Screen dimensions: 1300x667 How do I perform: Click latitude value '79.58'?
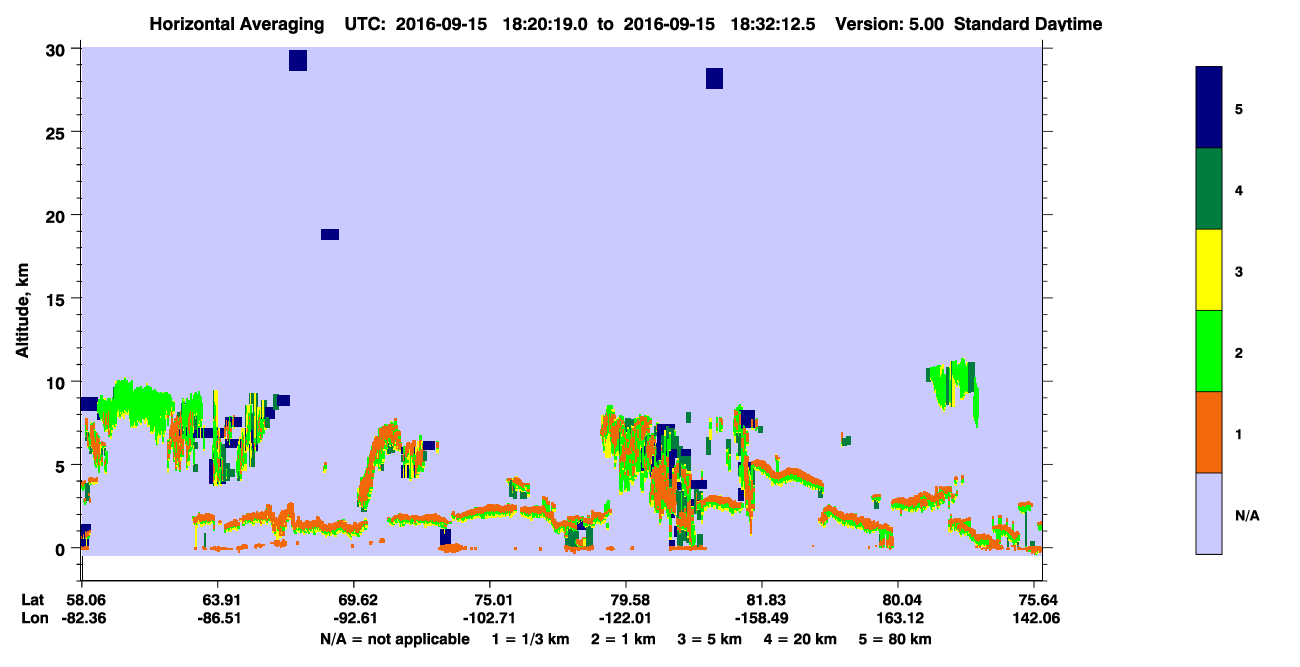point(626,600)
